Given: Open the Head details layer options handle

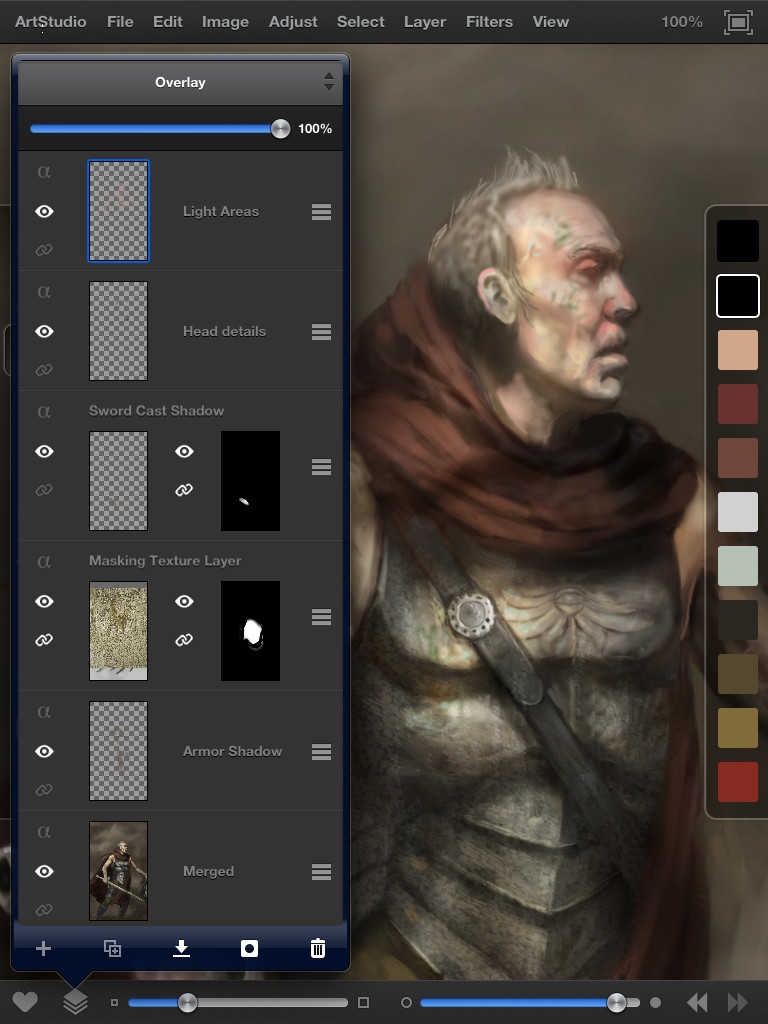Looking at the screenshot, I should point(321,331).
